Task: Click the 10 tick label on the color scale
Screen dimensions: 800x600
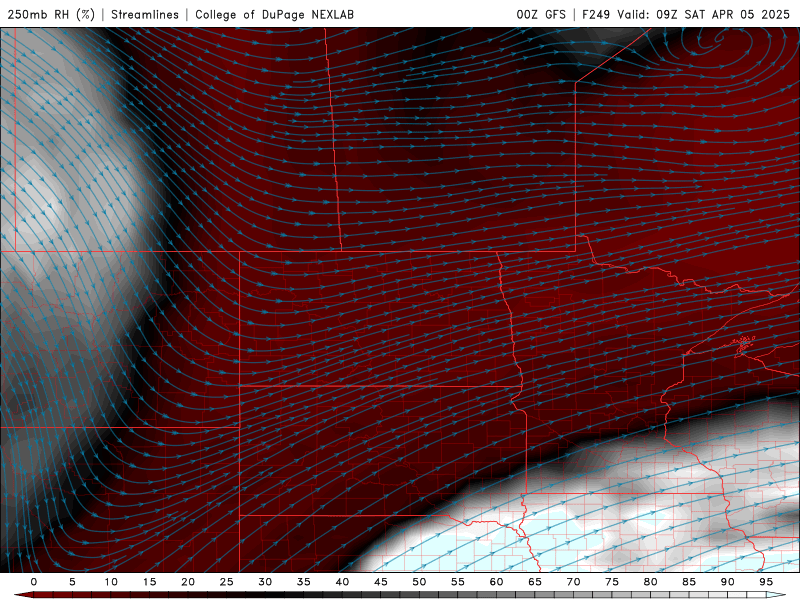Action: click(111, 582)
